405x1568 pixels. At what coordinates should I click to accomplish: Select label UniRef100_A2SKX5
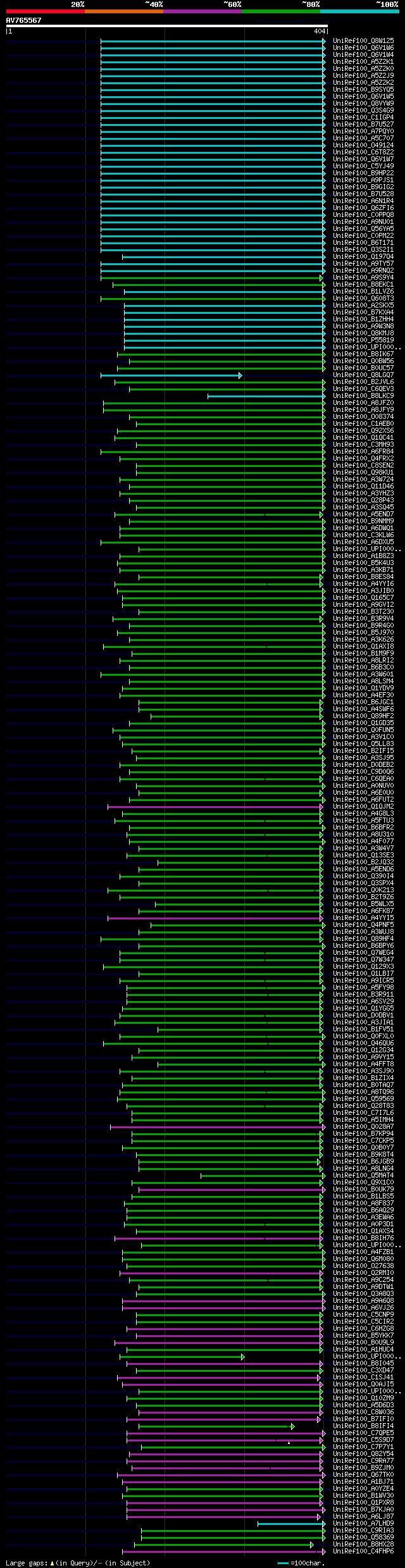click(363, 305)
